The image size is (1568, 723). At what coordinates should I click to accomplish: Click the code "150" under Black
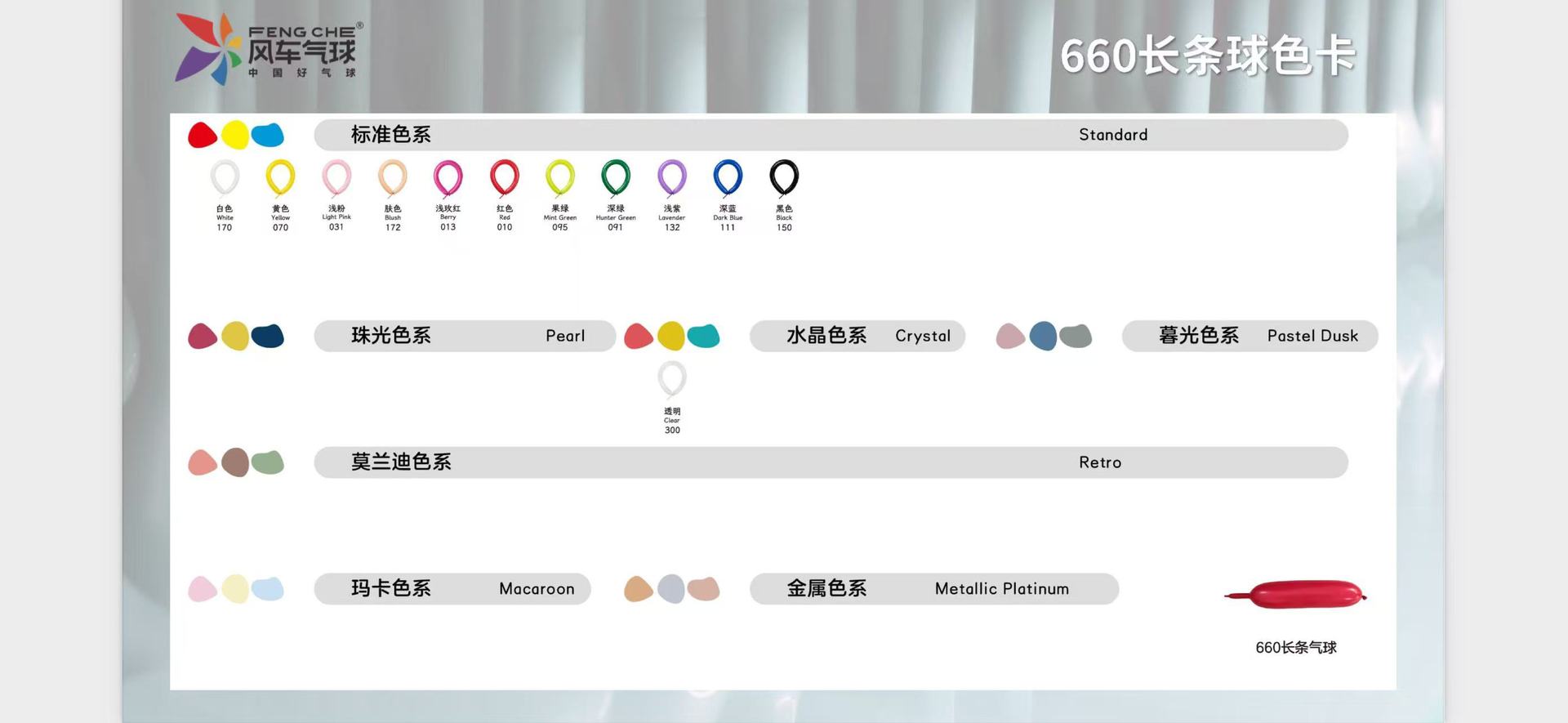(784, 228)
